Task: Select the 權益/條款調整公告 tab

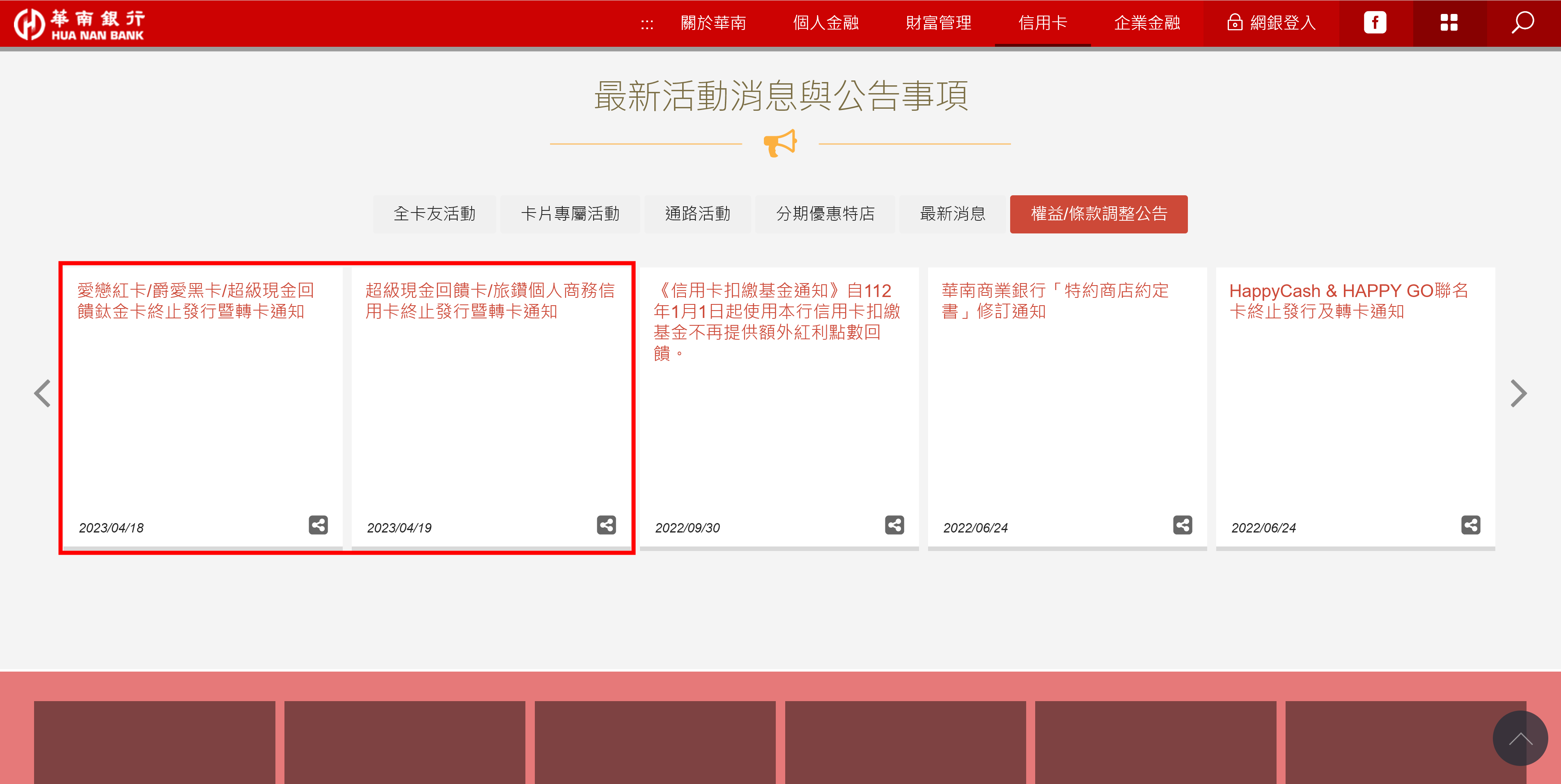Action: click(x=1099, y=214)
